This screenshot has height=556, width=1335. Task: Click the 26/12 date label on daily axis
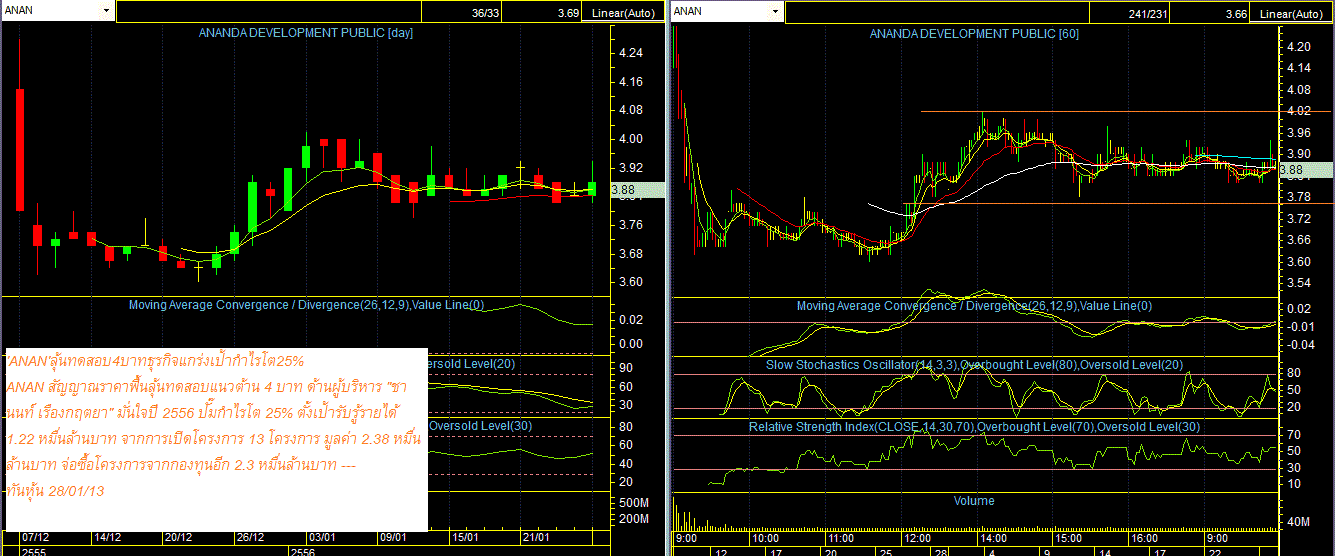[x=250, y=537]
